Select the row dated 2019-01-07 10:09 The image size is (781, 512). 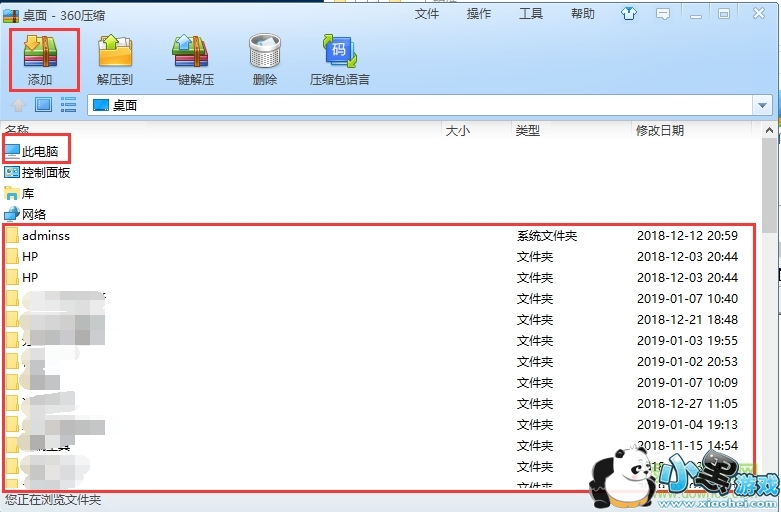coord(380,383)
